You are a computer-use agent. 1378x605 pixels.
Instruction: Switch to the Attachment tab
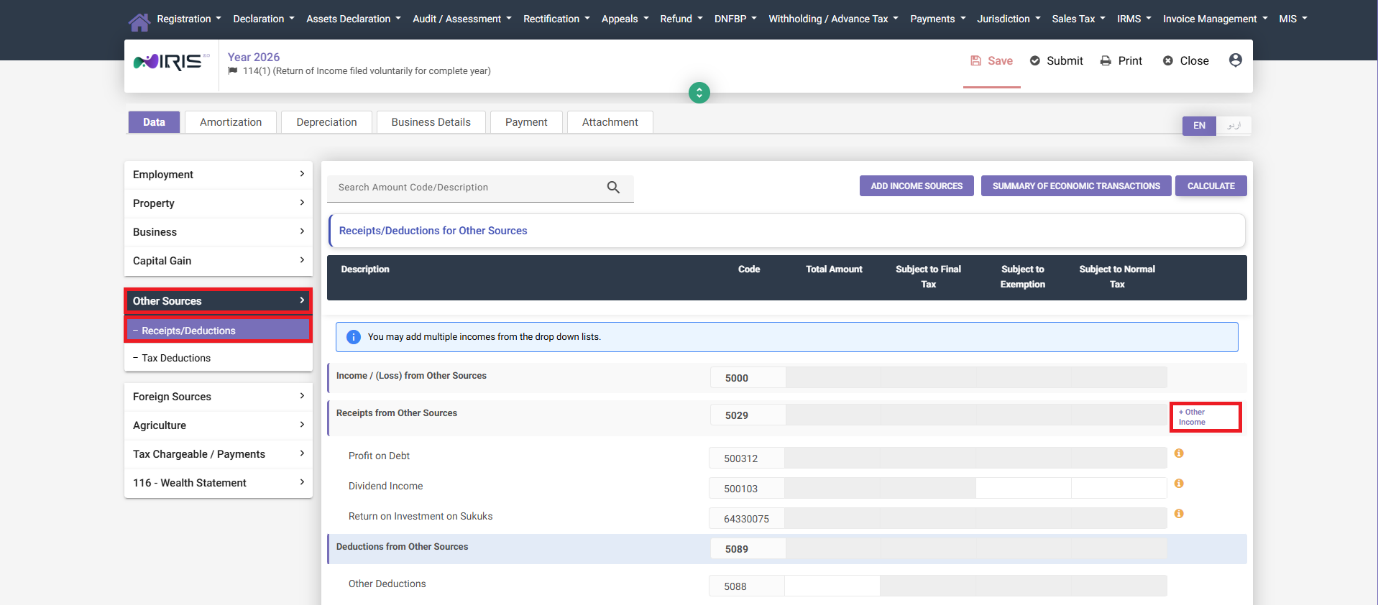click(610, 122)
